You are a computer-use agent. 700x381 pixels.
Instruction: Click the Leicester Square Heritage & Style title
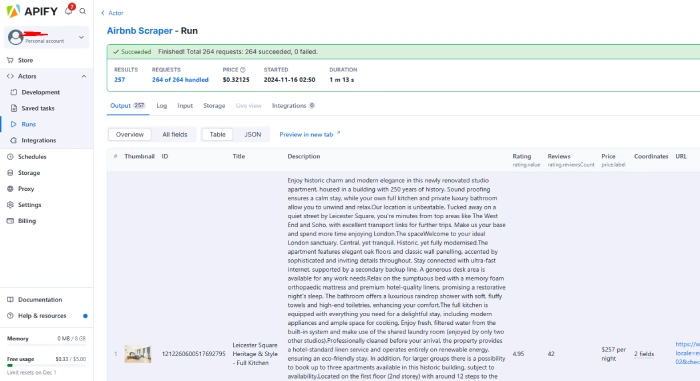(x=255, y=354)
